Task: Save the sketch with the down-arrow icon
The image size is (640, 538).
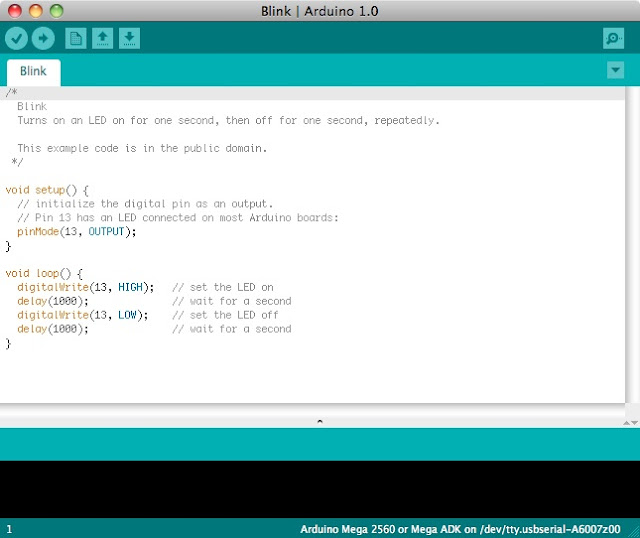Action: (129, 38)
